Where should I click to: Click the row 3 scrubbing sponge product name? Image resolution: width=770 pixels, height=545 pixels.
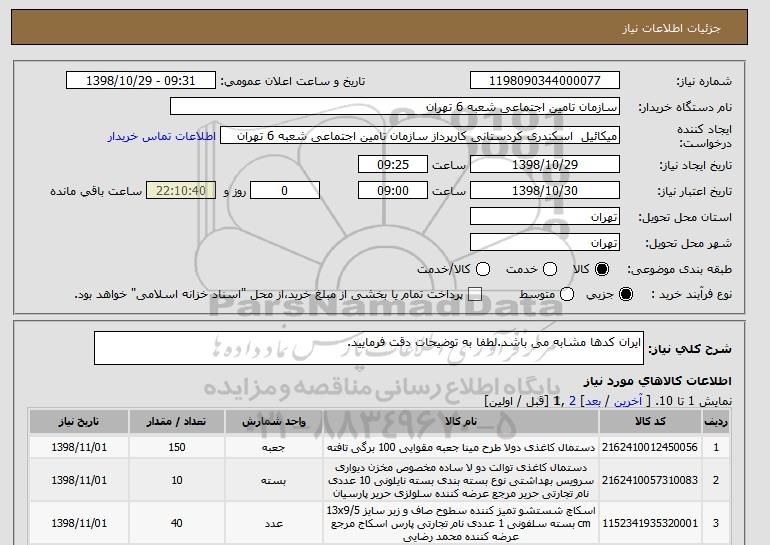point(461,523)
